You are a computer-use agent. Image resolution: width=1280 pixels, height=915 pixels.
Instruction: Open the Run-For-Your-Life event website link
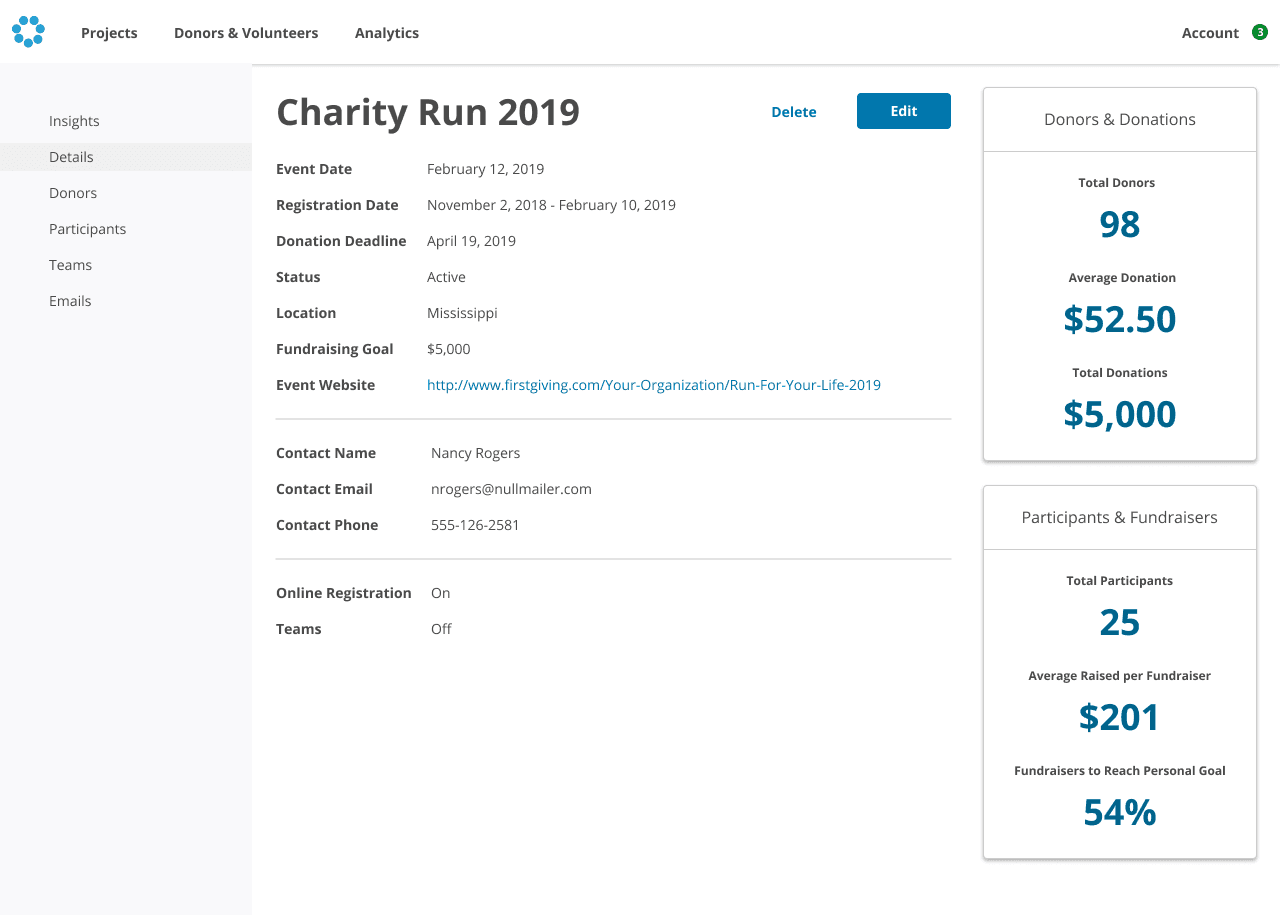654,384
